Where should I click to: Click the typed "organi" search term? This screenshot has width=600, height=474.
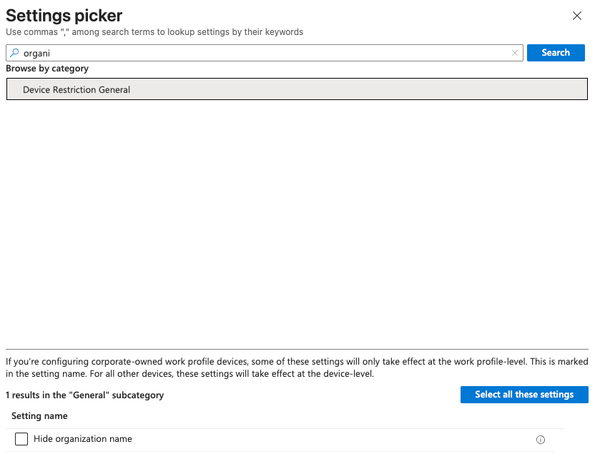[37, 53]
